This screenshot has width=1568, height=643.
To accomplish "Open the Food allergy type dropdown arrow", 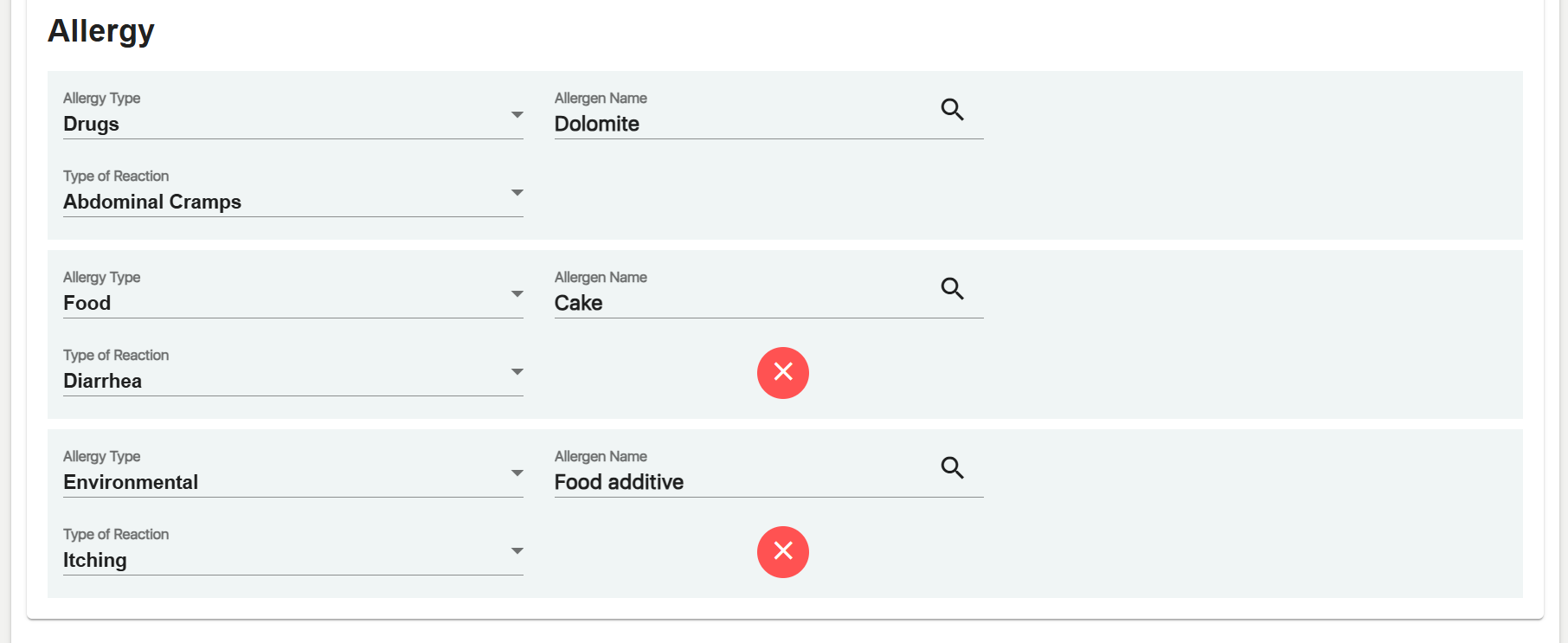I will (x=517, y=294).
